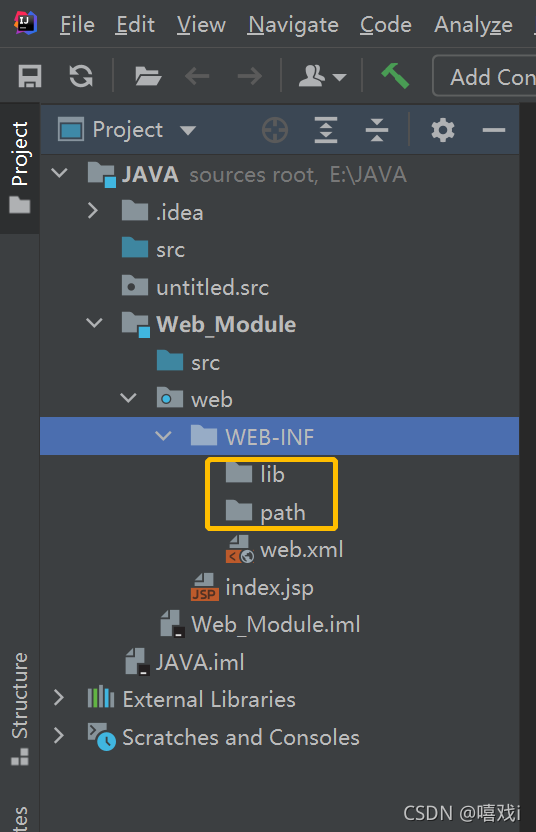Toggle the Structure side tool window tab
The image size is (536, 832).
(20, 709)
